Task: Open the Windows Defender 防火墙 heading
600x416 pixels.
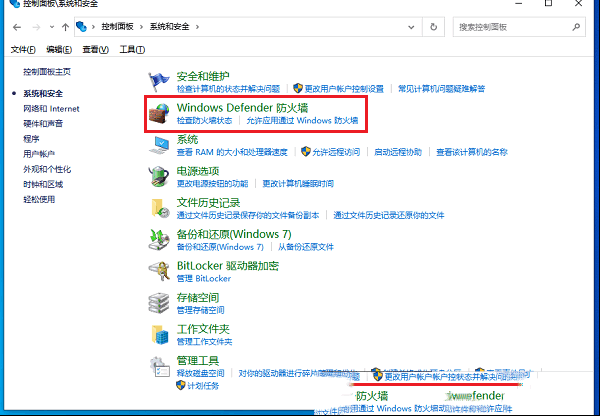Action: (243, 108)
